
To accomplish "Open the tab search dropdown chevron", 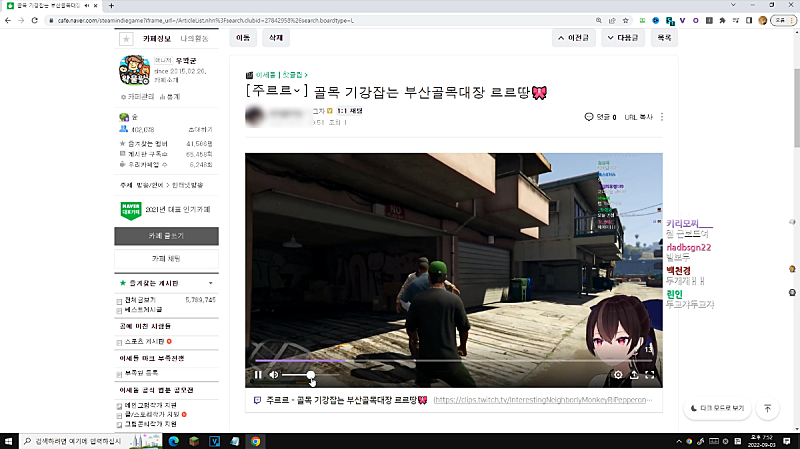I will 733,5.
